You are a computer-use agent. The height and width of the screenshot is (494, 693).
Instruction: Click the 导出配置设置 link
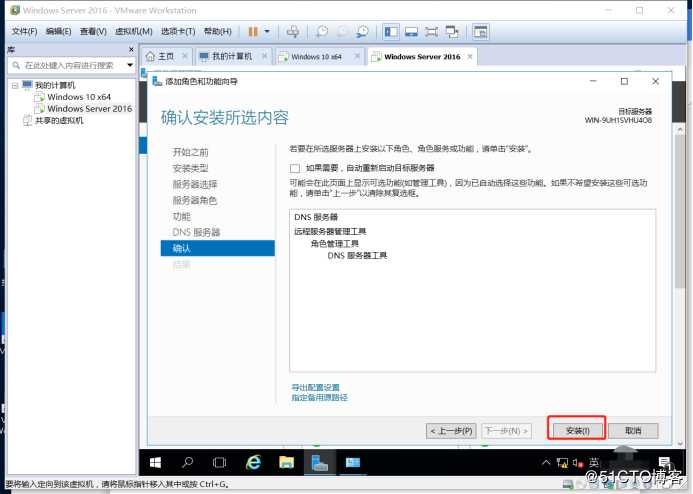point(315,388)
